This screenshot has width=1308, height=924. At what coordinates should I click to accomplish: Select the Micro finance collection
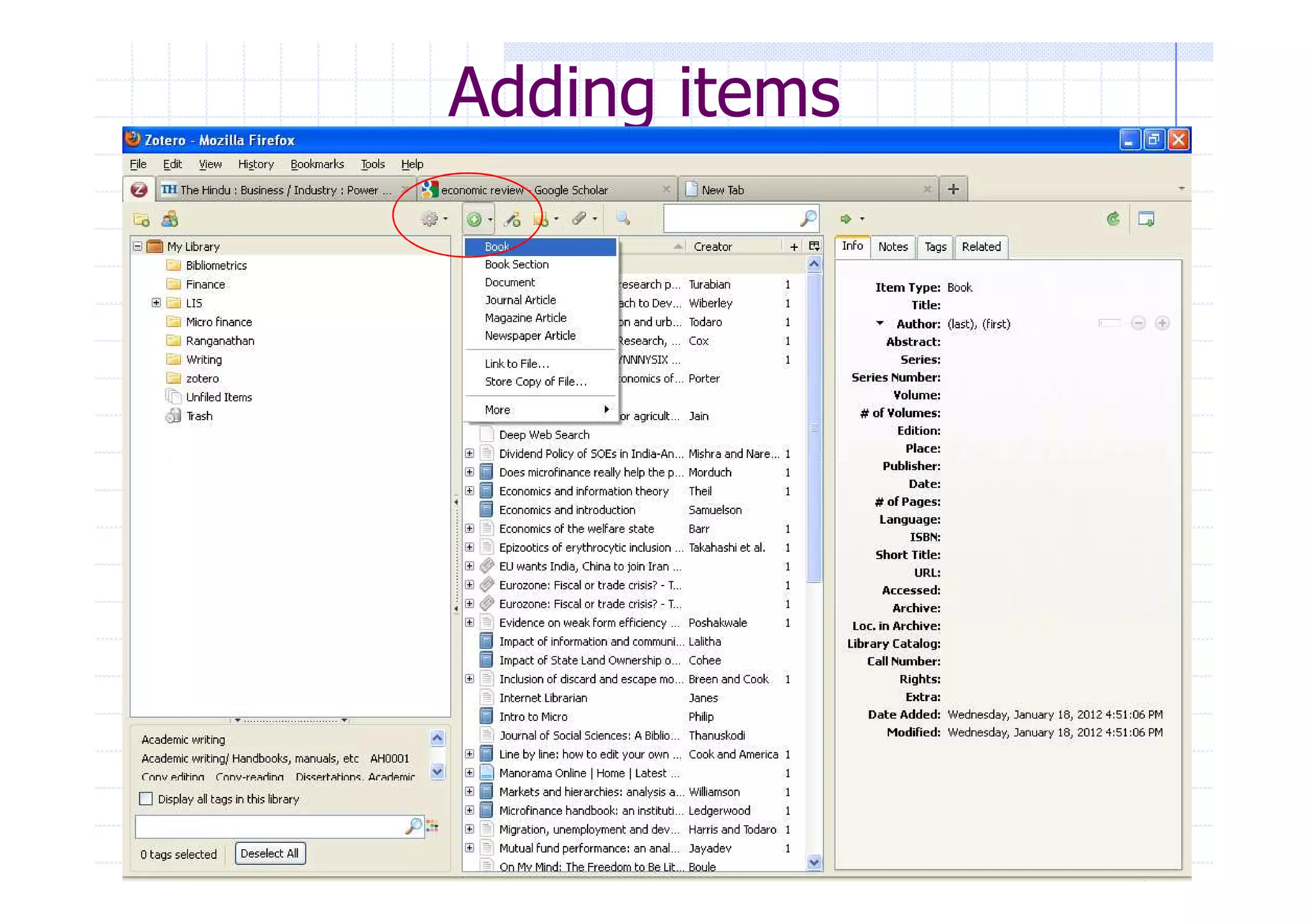(x=219, y=322)
